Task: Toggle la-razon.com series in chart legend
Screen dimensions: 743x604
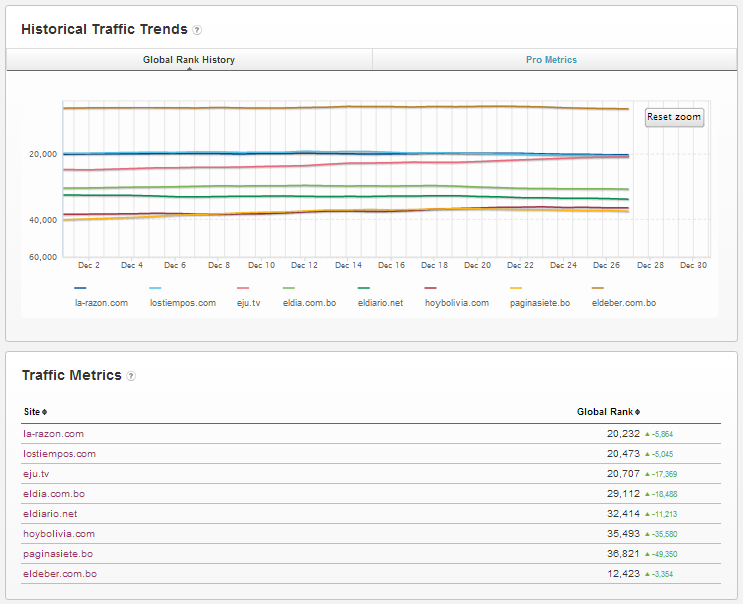Action: point(101,302)
